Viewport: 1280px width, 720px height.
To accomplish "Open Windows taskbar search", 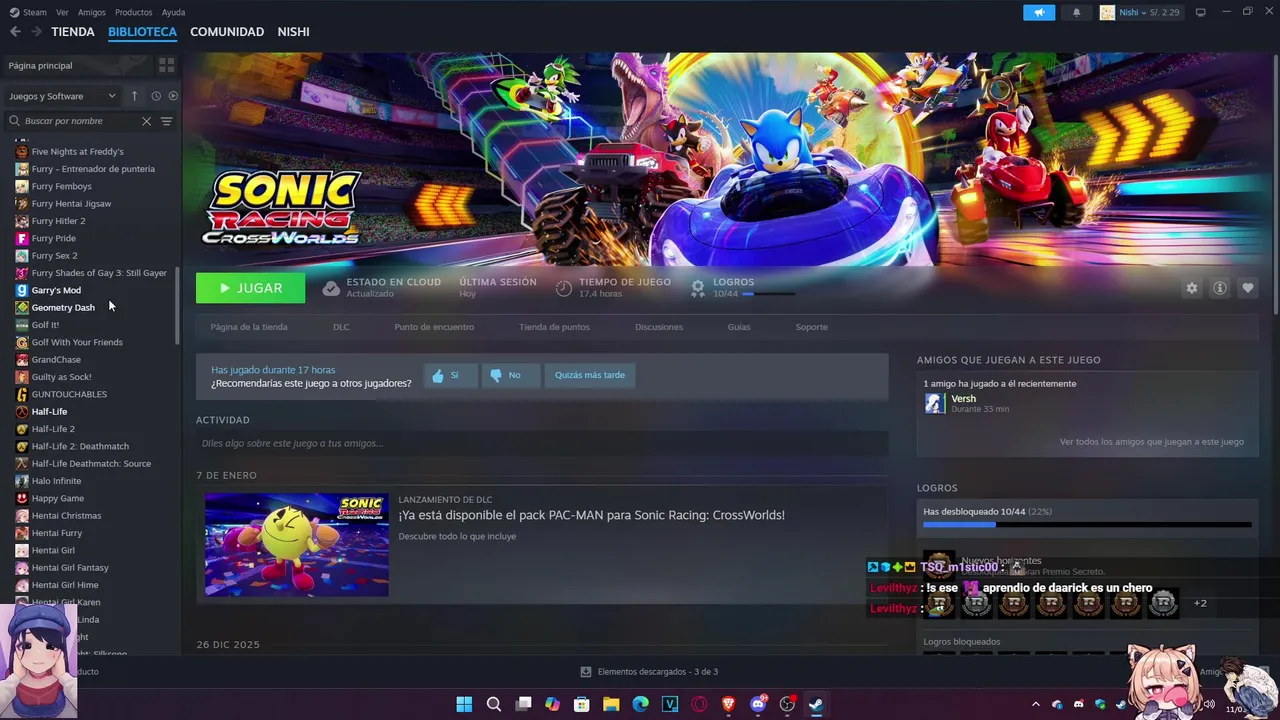I will tap(494, 704).
